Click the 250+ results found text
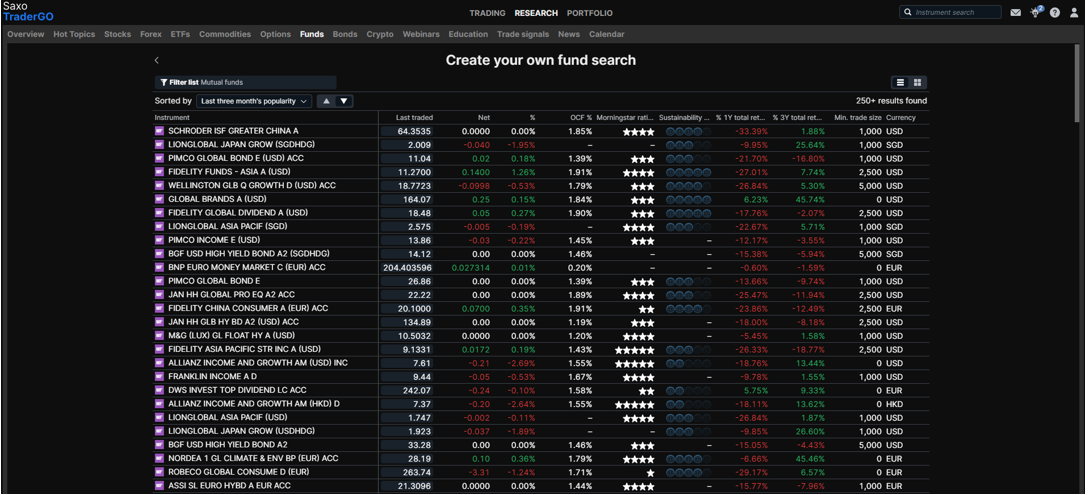Image resolution: width=1089 pixels, height=495 pixels. tap(891, 101)
